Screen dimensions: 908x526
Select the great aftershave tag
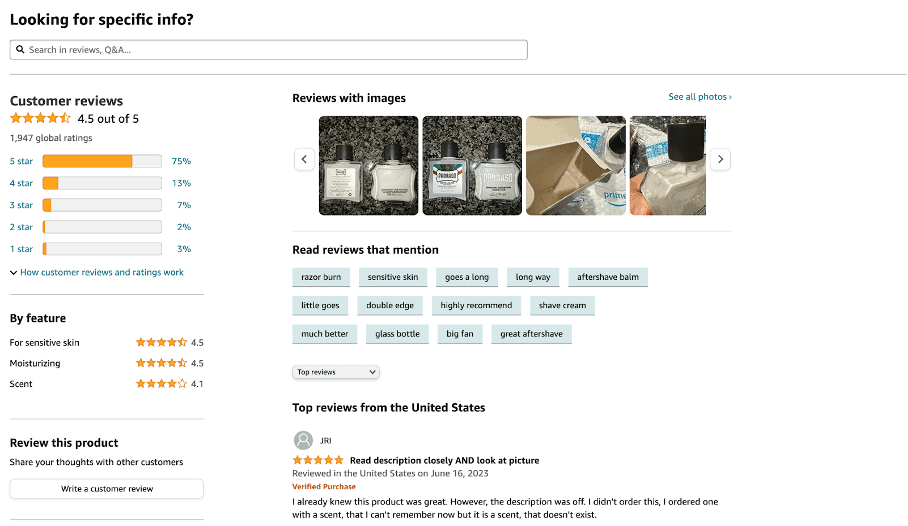[531, 334]
